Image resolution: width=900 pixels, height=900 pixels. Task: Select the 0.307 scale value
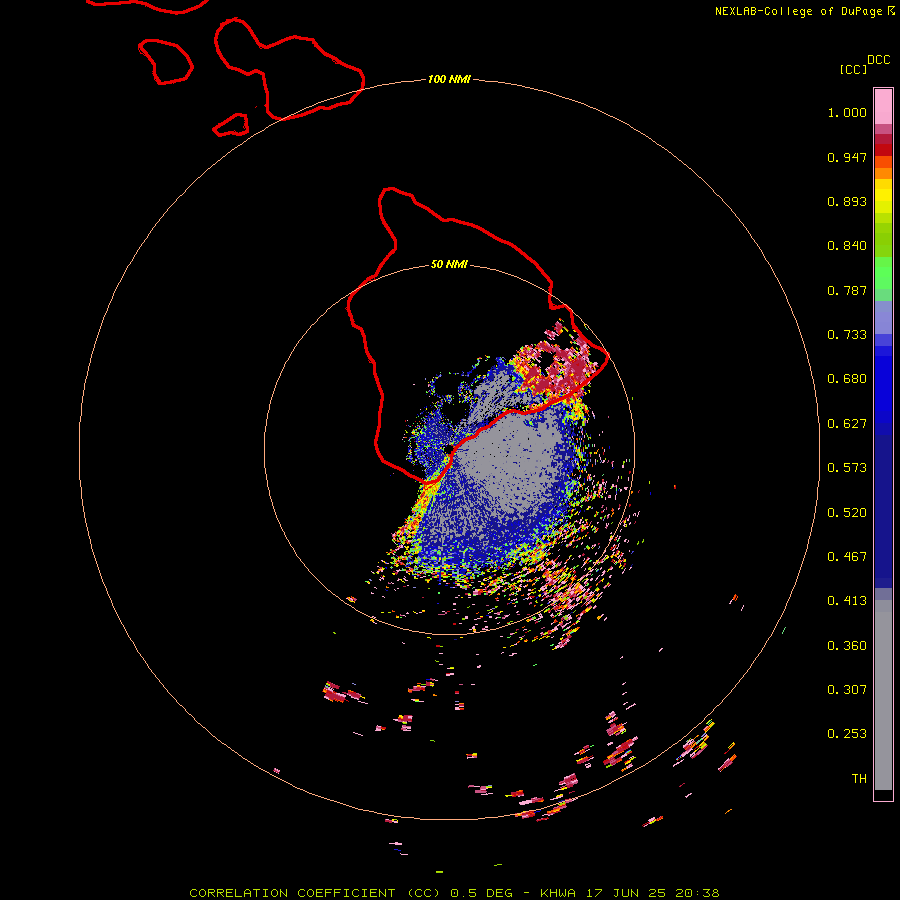847,690
